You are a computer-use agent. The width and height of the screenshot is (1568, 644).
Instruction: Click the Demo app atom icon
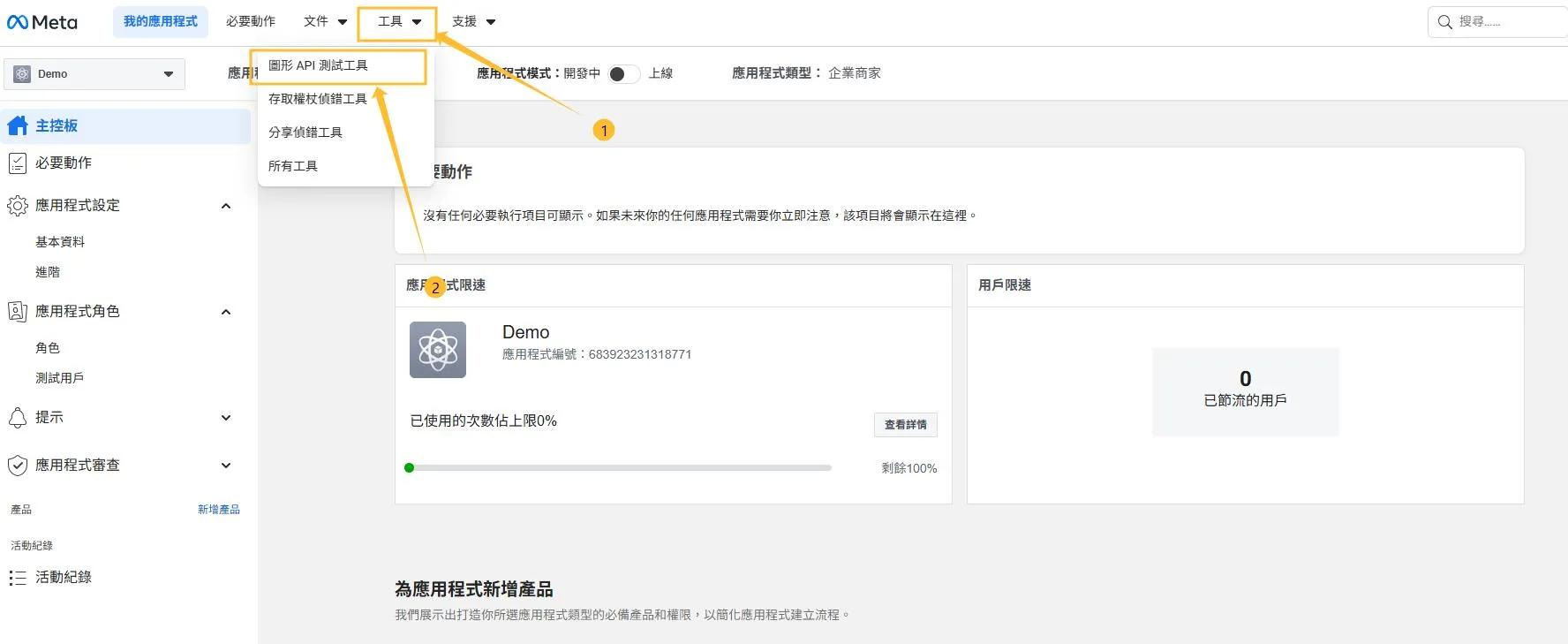pos(438,350)
